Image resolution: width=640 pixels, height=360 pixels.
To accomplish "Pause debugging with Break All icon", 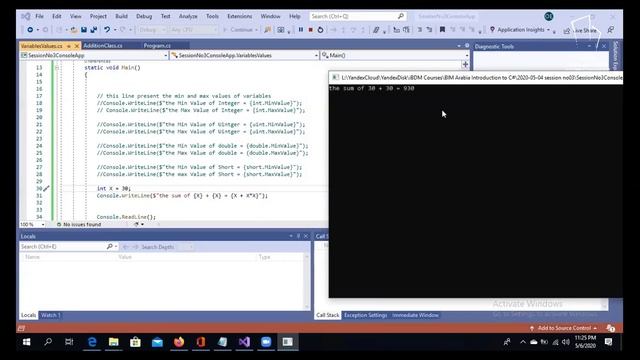I will (301, 30).
